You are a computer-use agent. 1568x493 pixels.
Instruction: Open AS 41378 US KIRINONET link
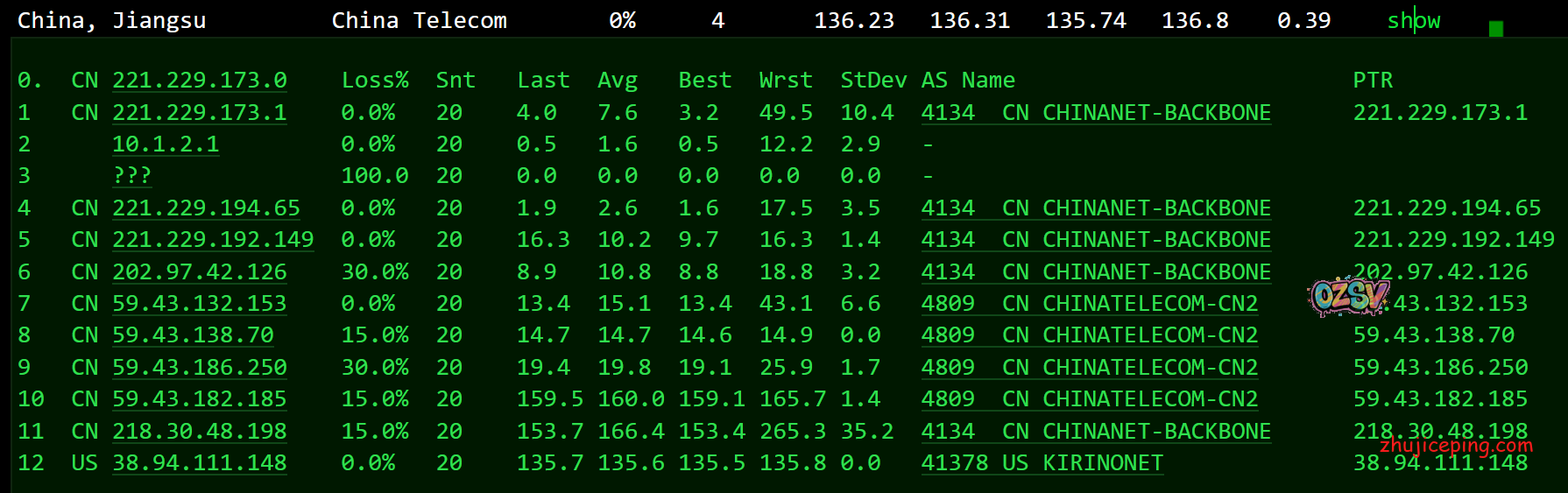[x=1042, y=463]
